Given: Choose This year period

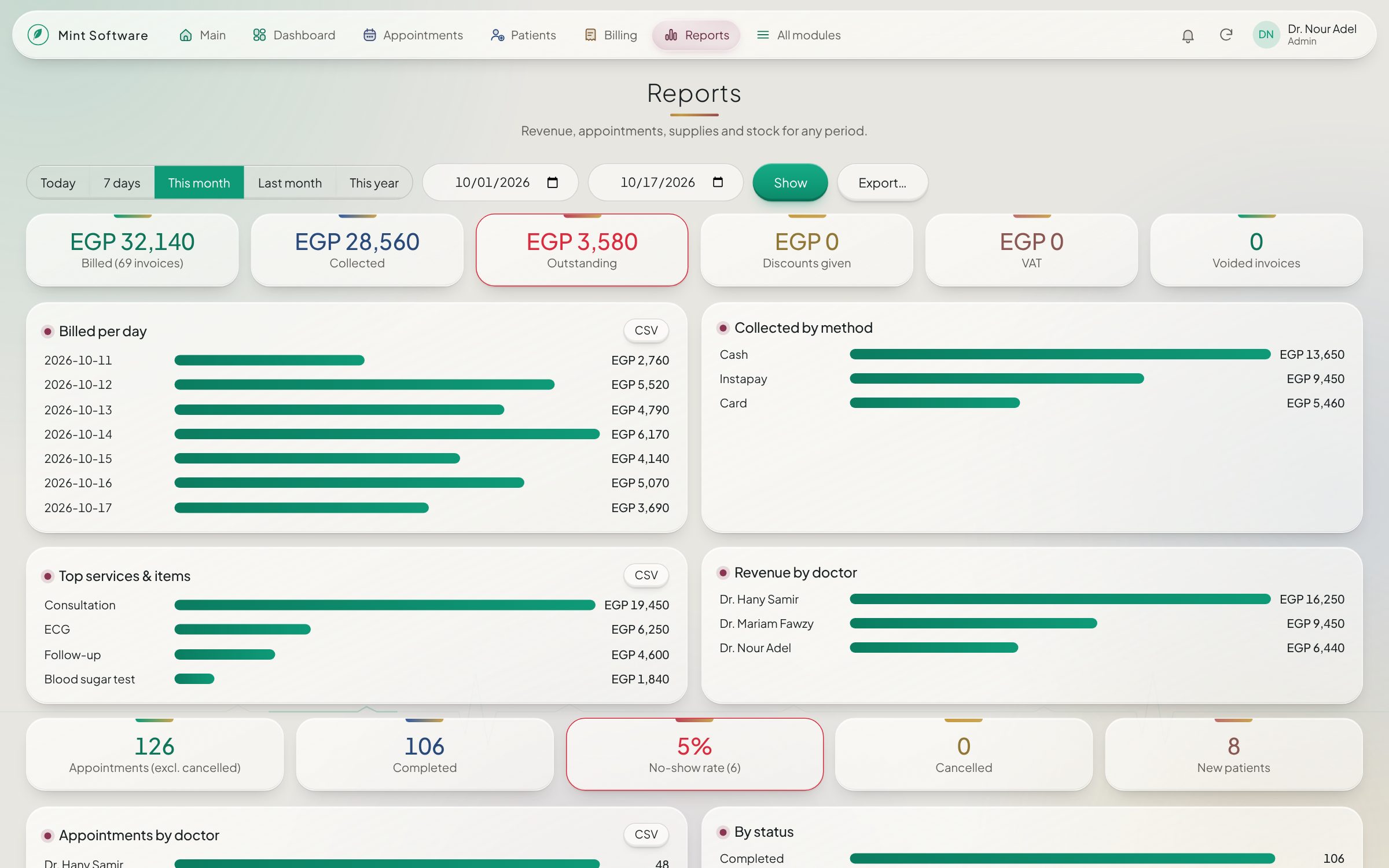Looking at the screenshot, I should click(374, 183).
